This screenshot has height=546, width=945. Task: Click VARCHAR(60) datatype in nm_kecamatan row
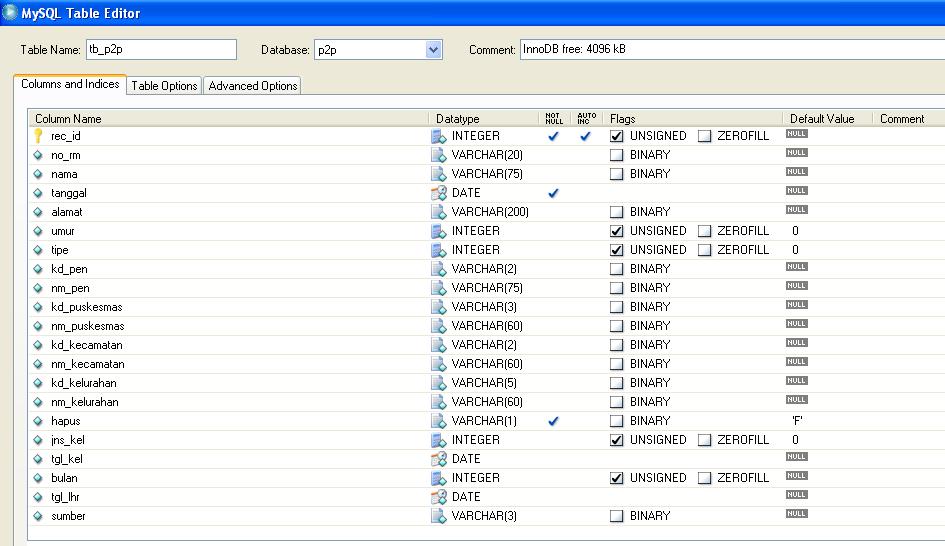(487, 364)
